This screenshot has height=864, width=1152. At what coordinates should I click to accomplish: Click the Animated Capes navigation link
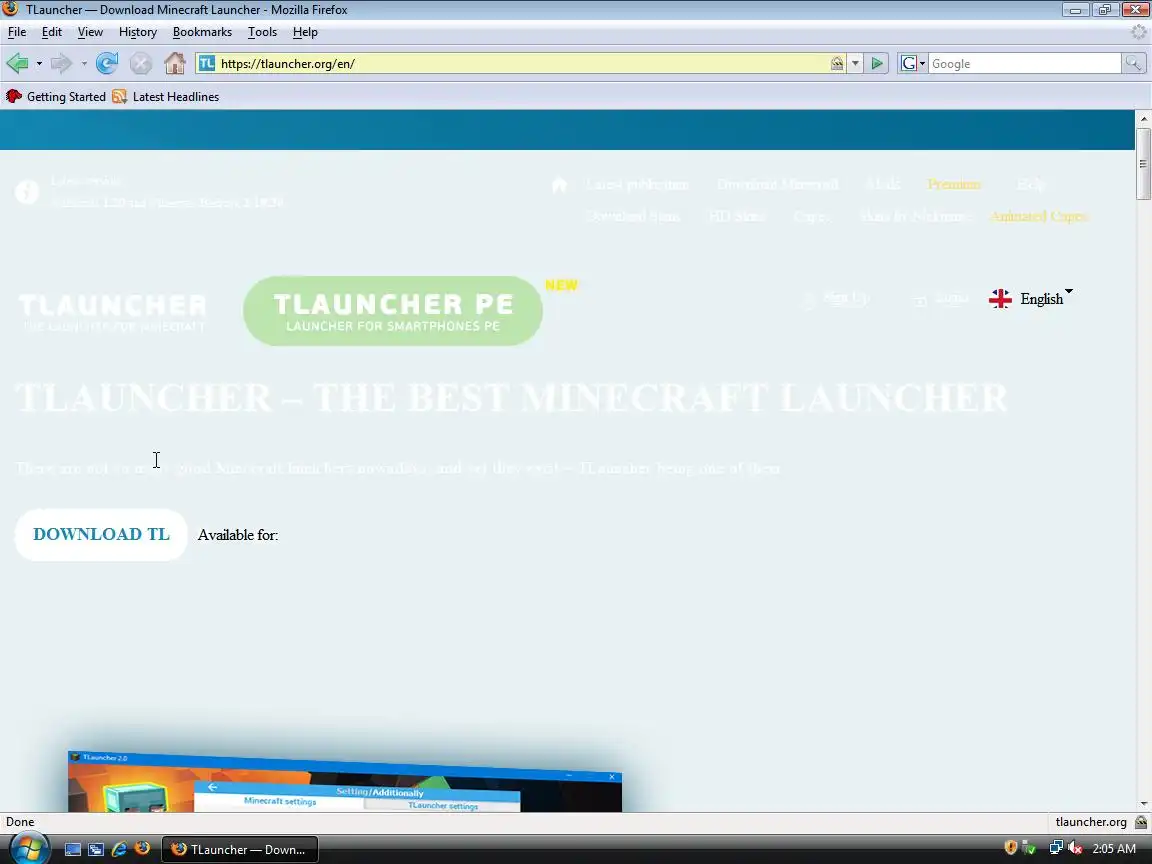pos(1039,216)
